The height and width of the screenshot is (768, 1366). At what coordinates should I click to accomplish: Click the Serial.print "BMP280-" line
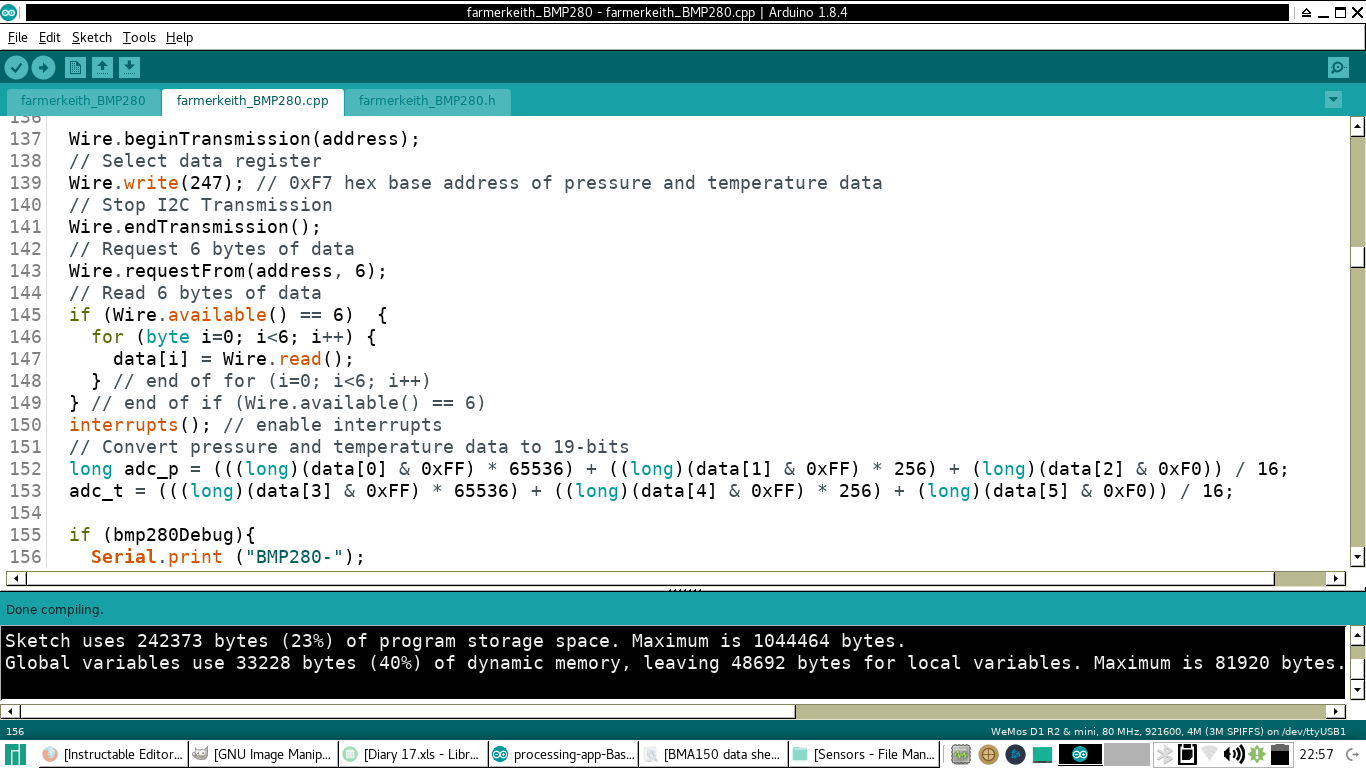tap(228, 557)
